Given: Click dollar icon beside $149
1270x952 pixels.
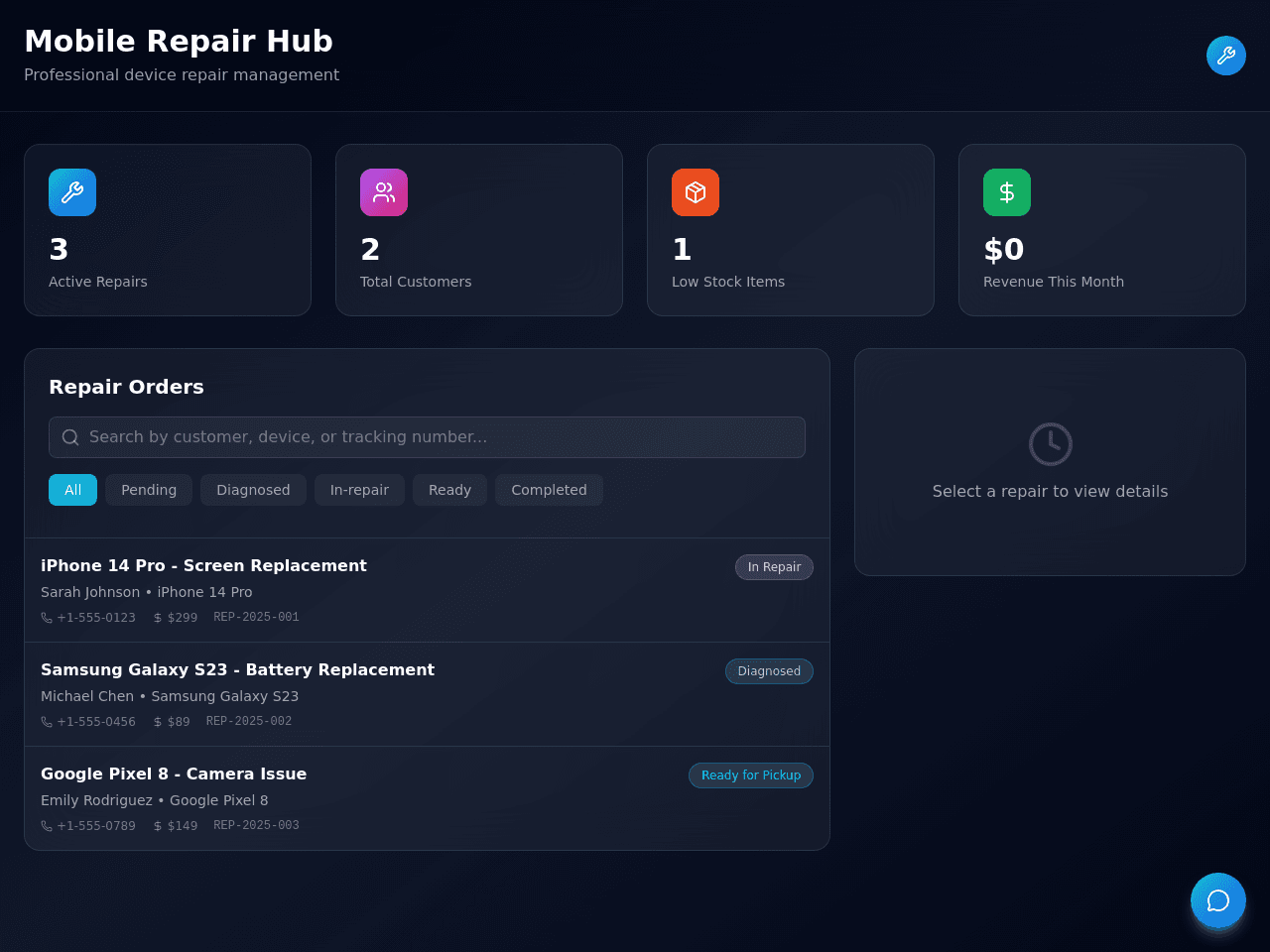Looking at the screenshot, I should (x=158, y=826).
